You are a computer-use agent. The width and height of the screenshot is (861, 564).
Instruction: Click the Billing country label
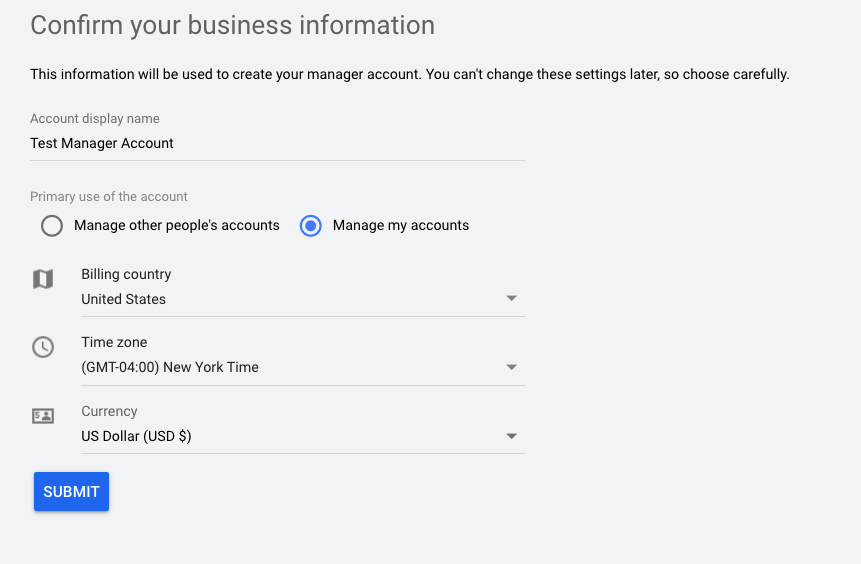coord(126,274)
